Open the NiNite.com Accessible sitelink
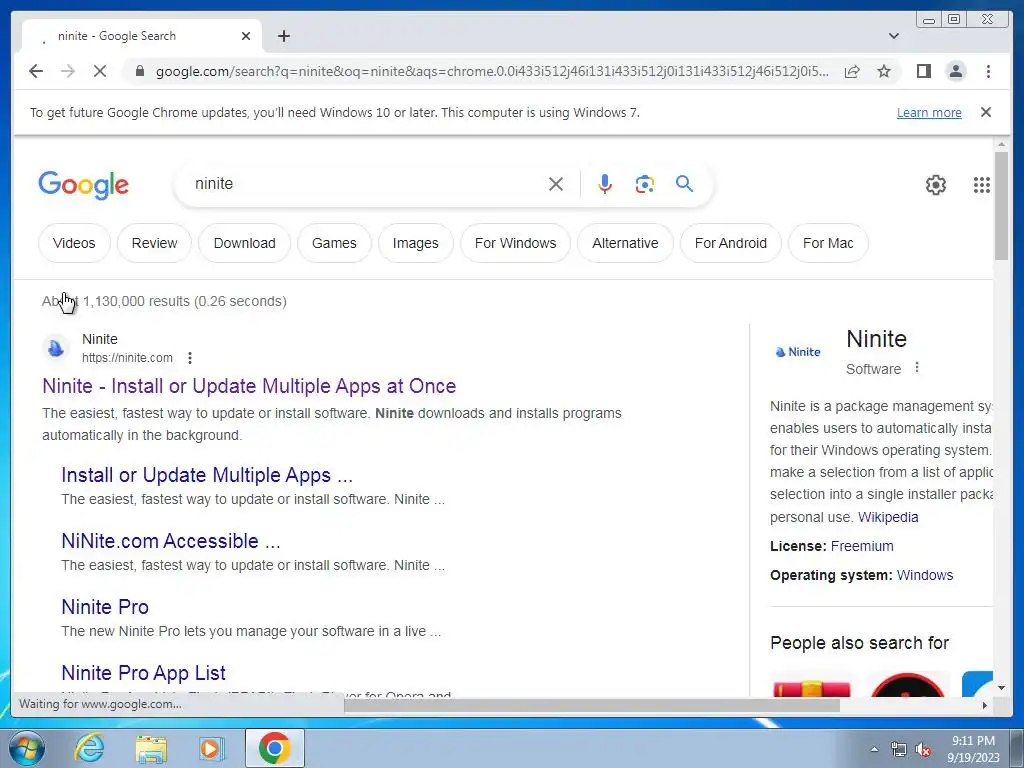 point(170,541)
